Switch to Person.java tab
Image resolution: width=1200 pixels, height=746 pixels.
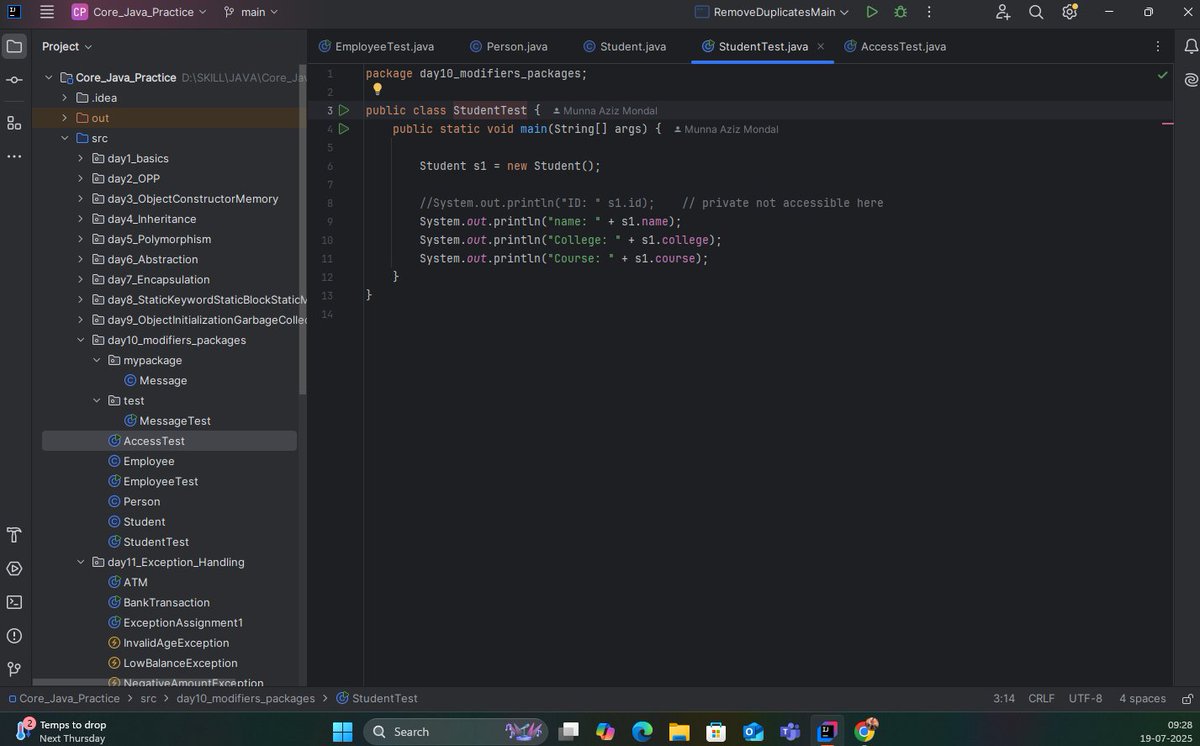[x=508, y=46]
